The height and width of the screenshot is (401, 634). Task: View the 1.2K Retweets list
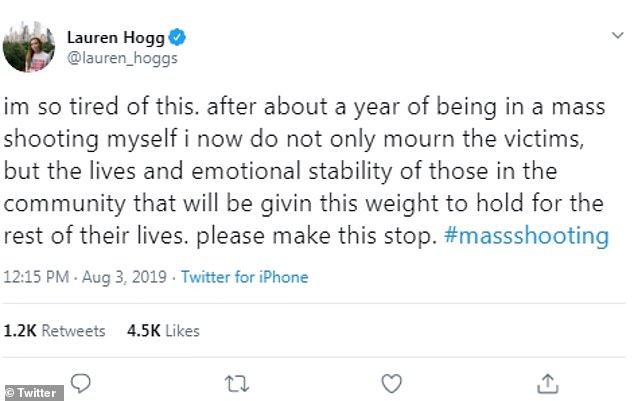(57, 330)
